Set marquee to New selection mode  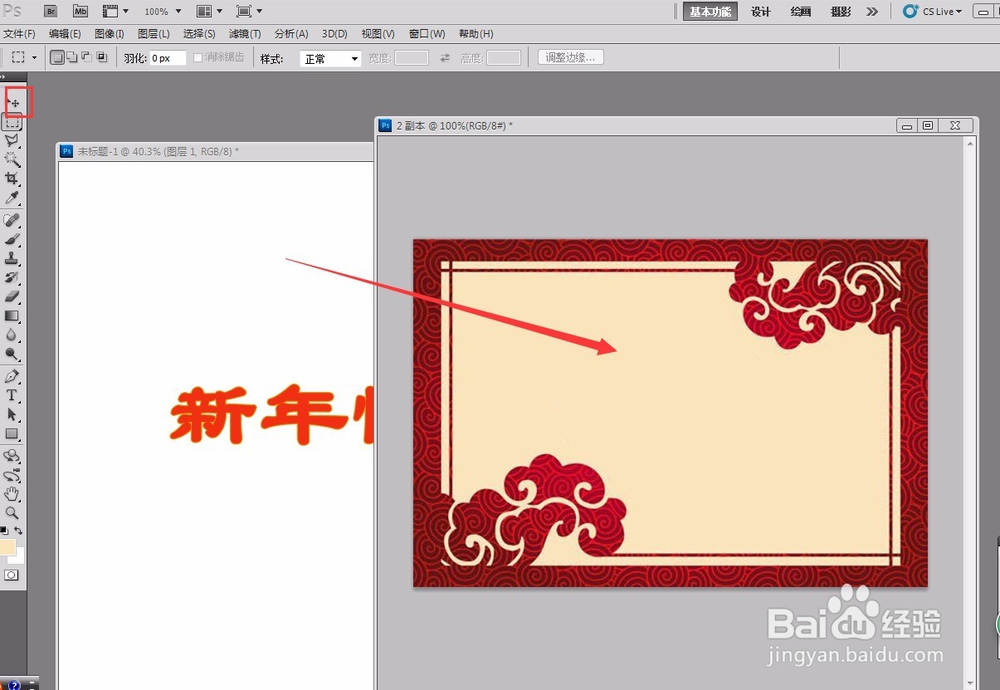pyautogui.click(x=57, y=57)
